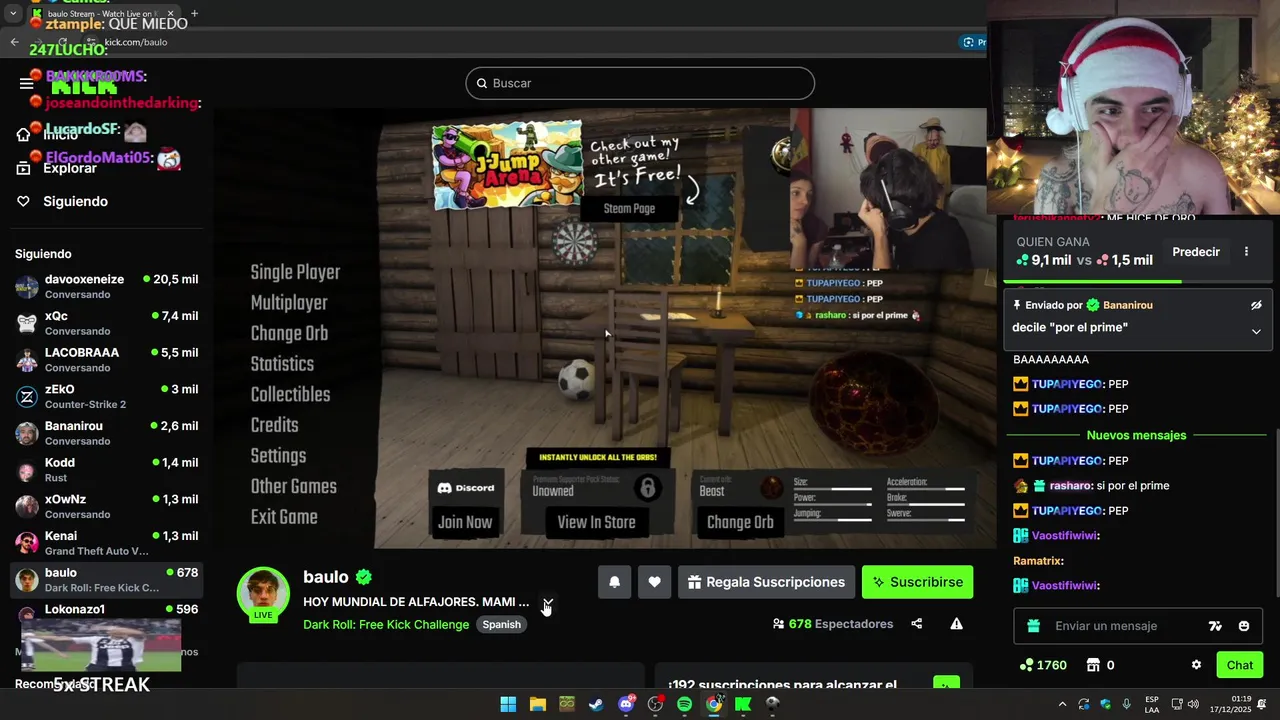The image size is (1280, 720).
Task: Open zEkO Counter-Strike 2 channel
Action: point(106,396)
